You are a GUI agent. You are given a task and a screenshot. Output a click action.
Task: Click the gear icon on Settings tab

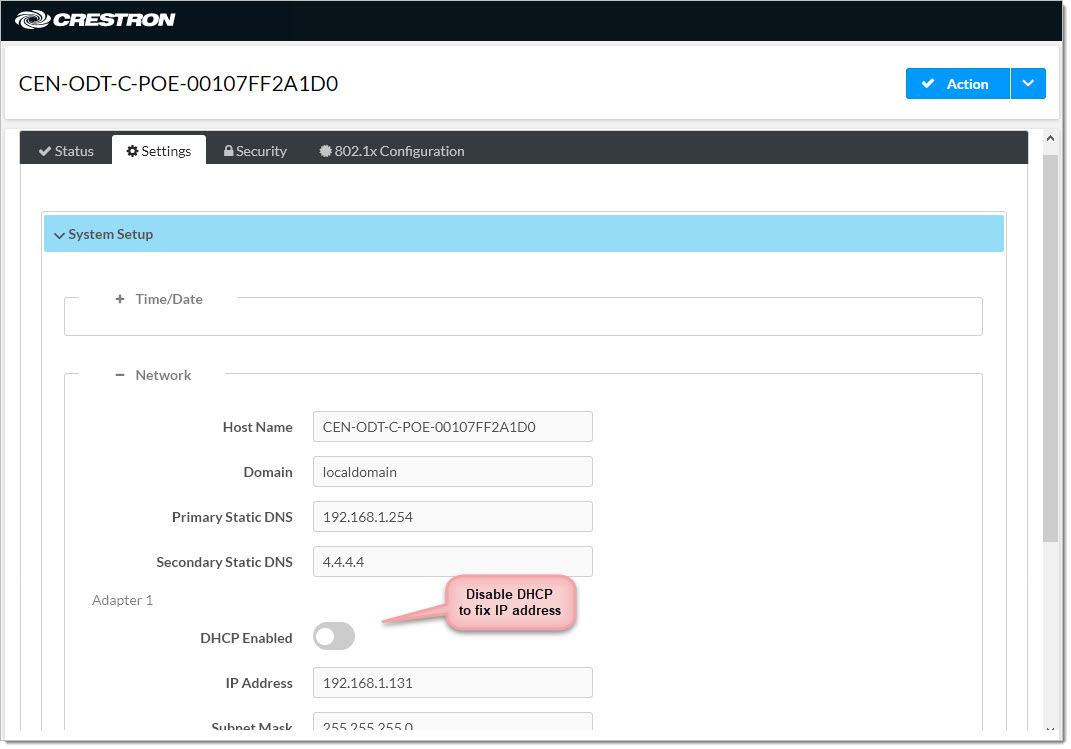(x=132, y=152)
